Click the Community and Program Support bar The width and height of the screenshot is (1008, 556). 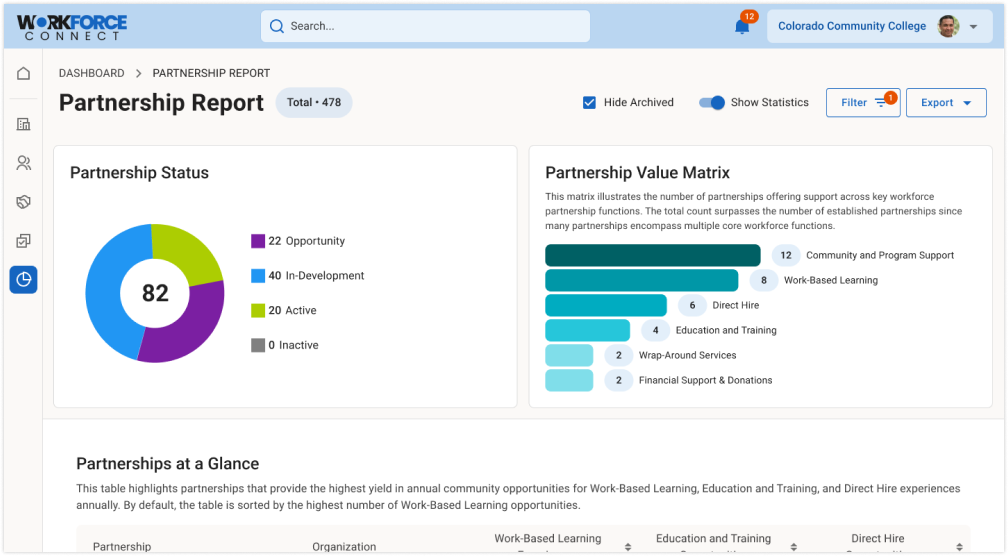coord(652,255)
